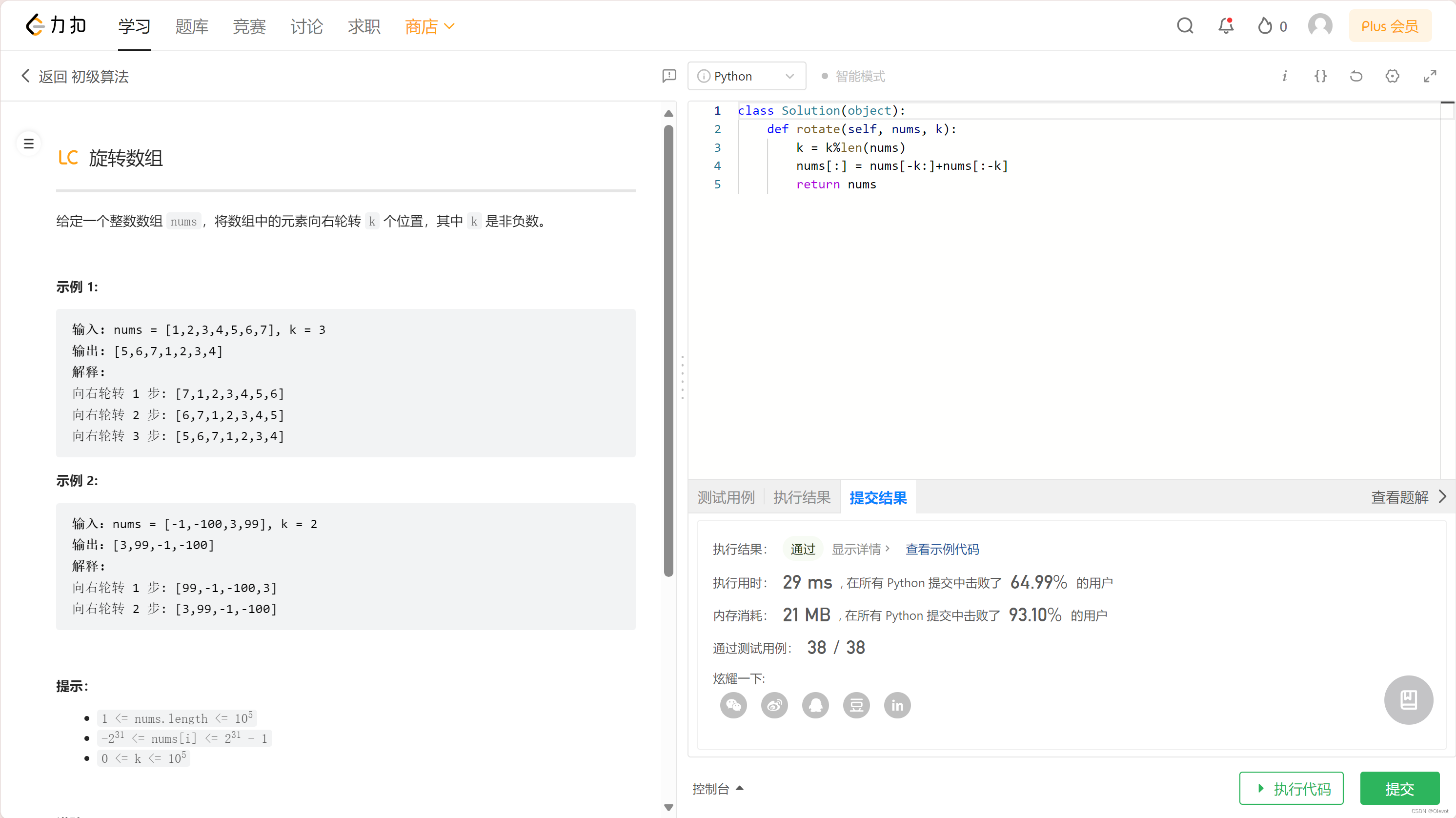Viewport: 1456px width, 818px height.
Task: Click the back arrow beside 返回 初级算法
Action: point(25,76)
